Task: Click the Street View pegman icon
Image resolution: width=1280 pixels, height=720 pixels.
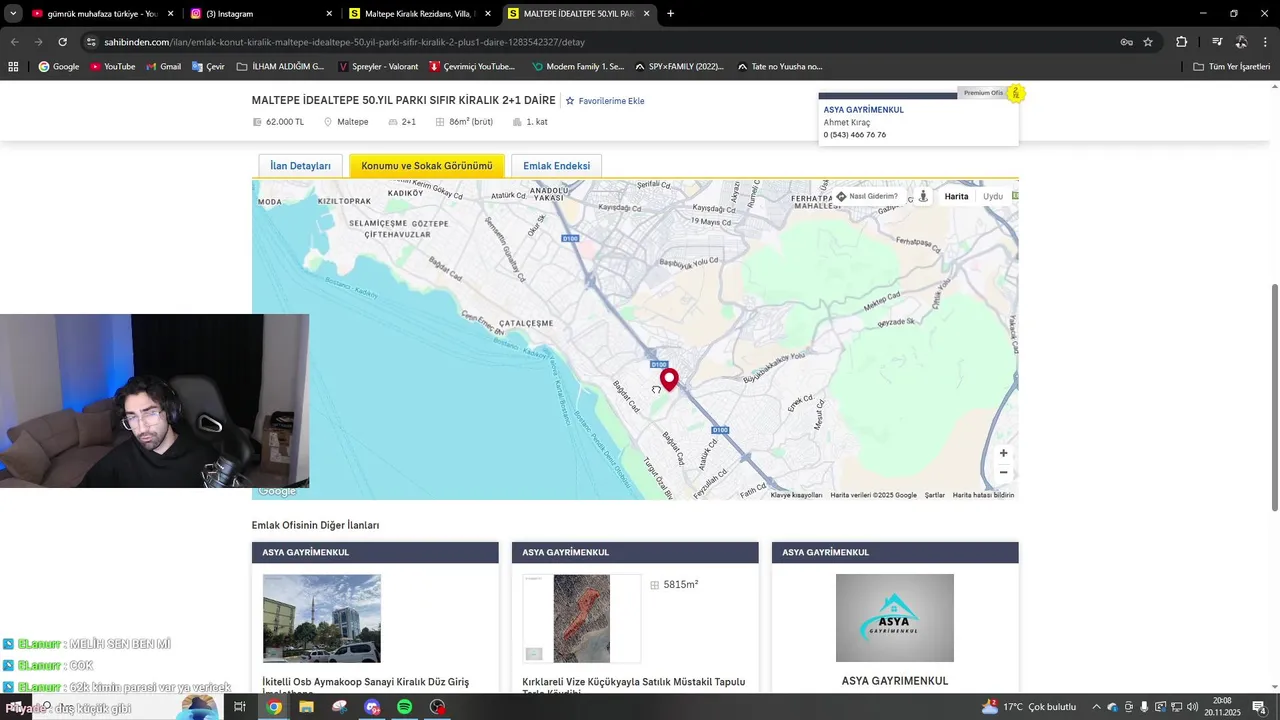Action: 923,196
